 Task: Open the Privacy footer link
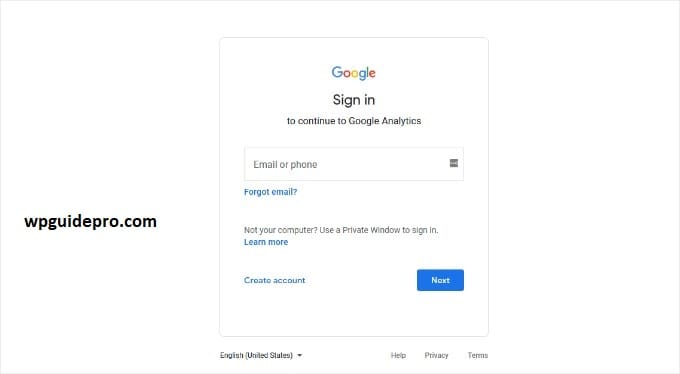(436, 355)
